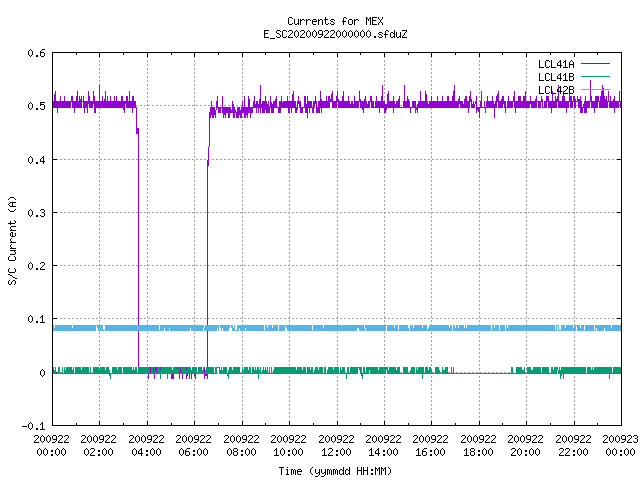Click the LCL41B legend label
The height and width of the screenshot is (480, 640).
coord(556,77)
